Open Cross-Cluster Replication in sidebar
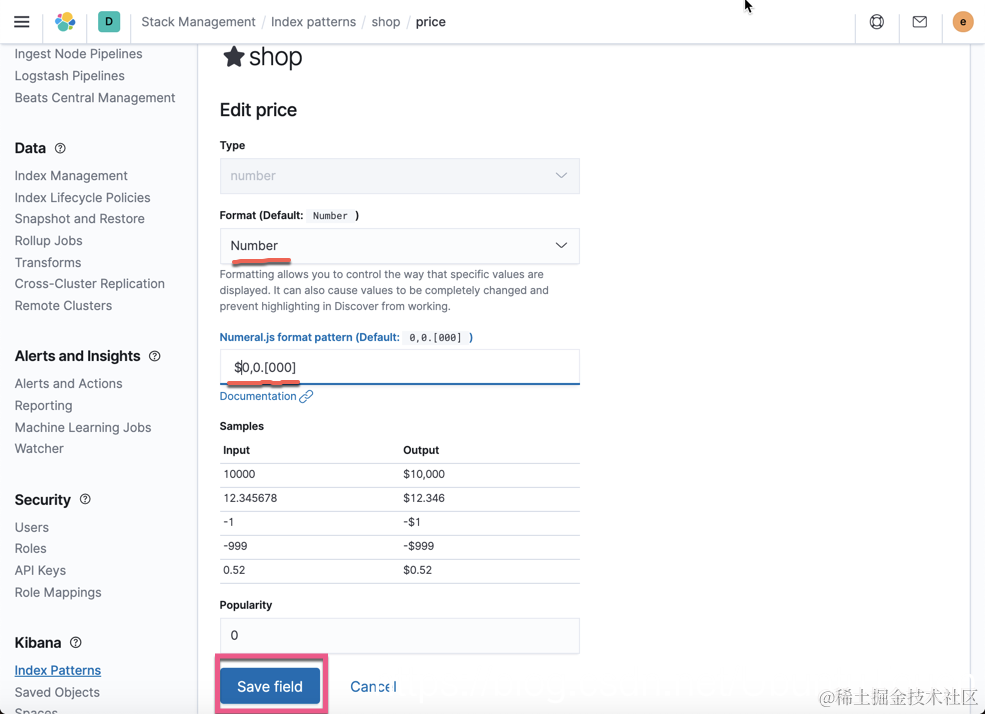 pyautogui.click(x=90, y=284)
